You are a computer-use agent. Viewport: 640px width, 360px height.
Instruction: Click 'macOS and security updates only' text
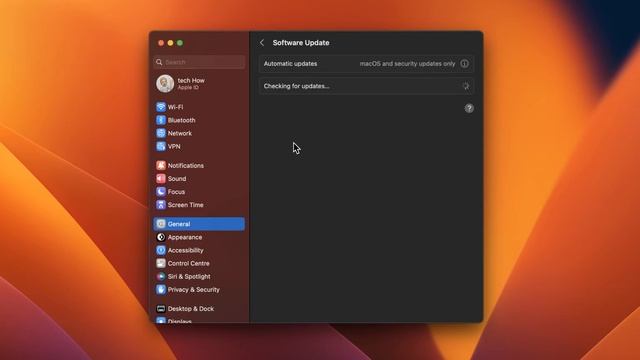click(407, 64)
